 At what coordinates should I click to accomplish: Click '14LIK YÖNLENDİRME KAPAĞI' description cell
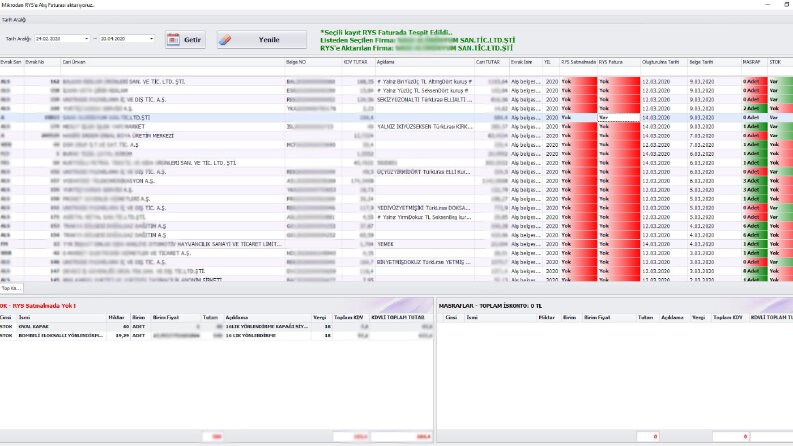267,326
